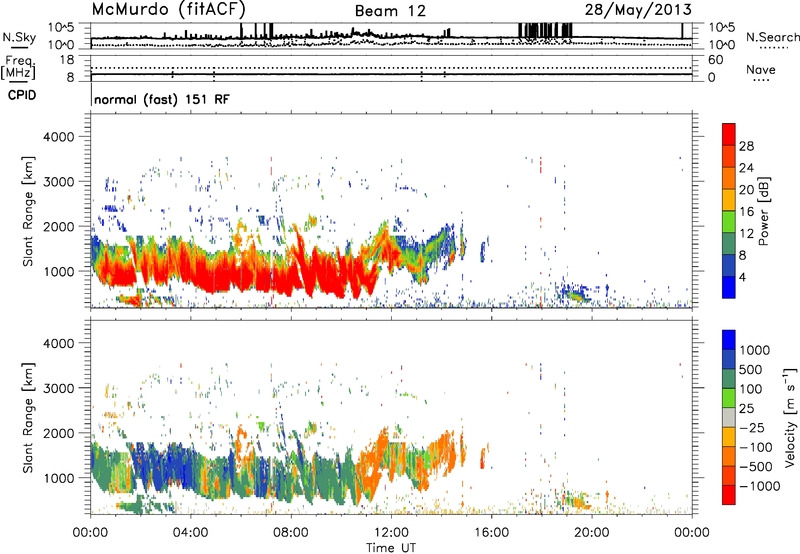
Task: Click the 12:00 time axis tick label
Action: point(391,532)
